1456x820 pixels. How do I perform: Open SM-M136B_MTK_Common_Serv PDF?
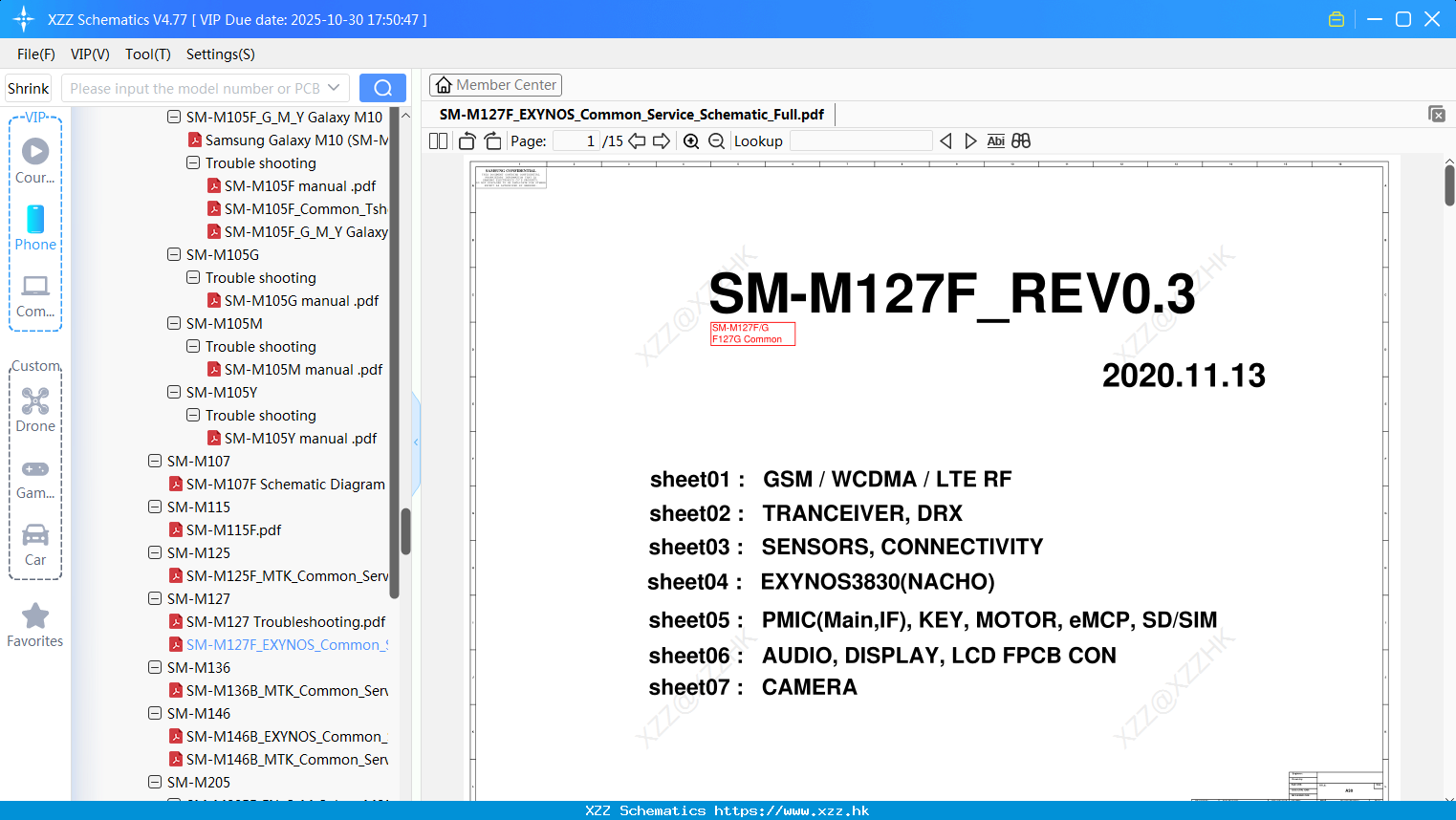coord(287,691)
